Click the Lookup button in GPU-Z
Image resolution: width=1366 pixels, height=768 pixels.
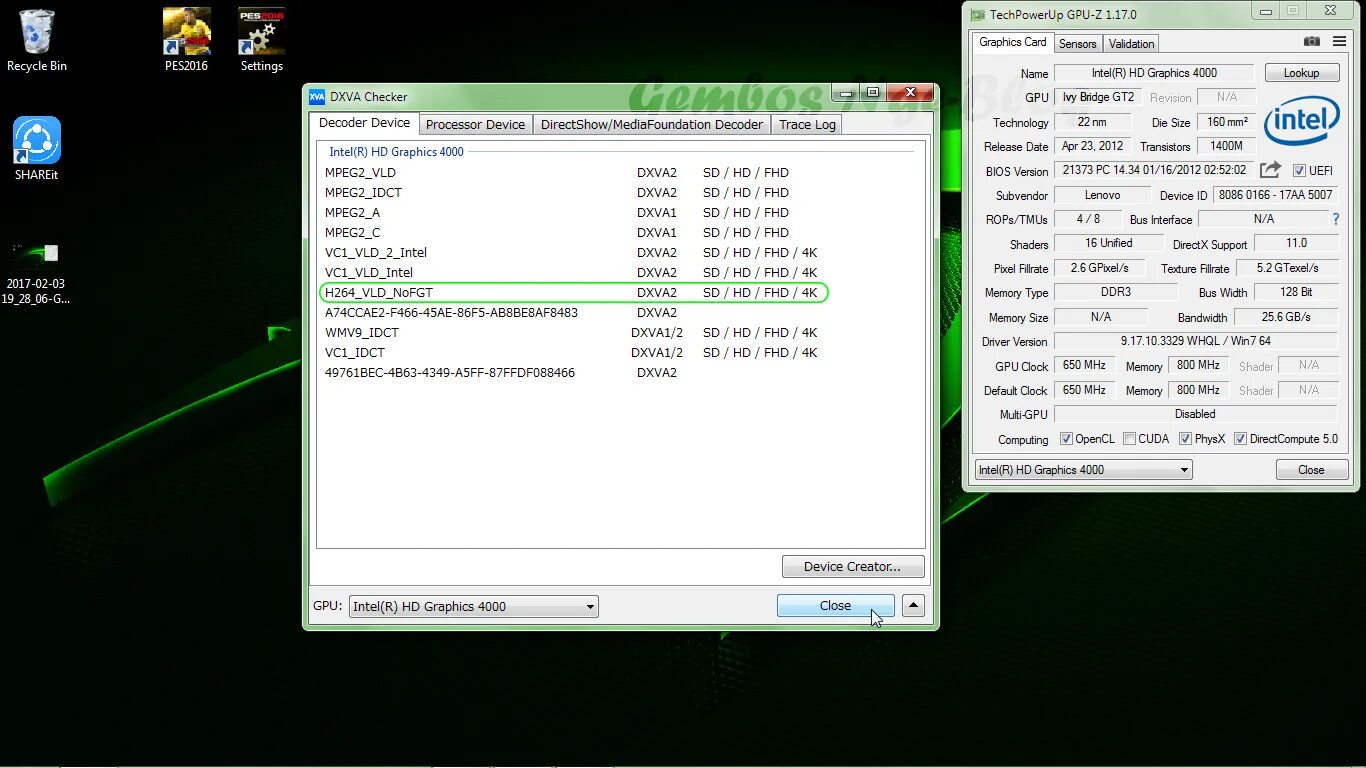pyautogui.click(x=1302, y=73)
